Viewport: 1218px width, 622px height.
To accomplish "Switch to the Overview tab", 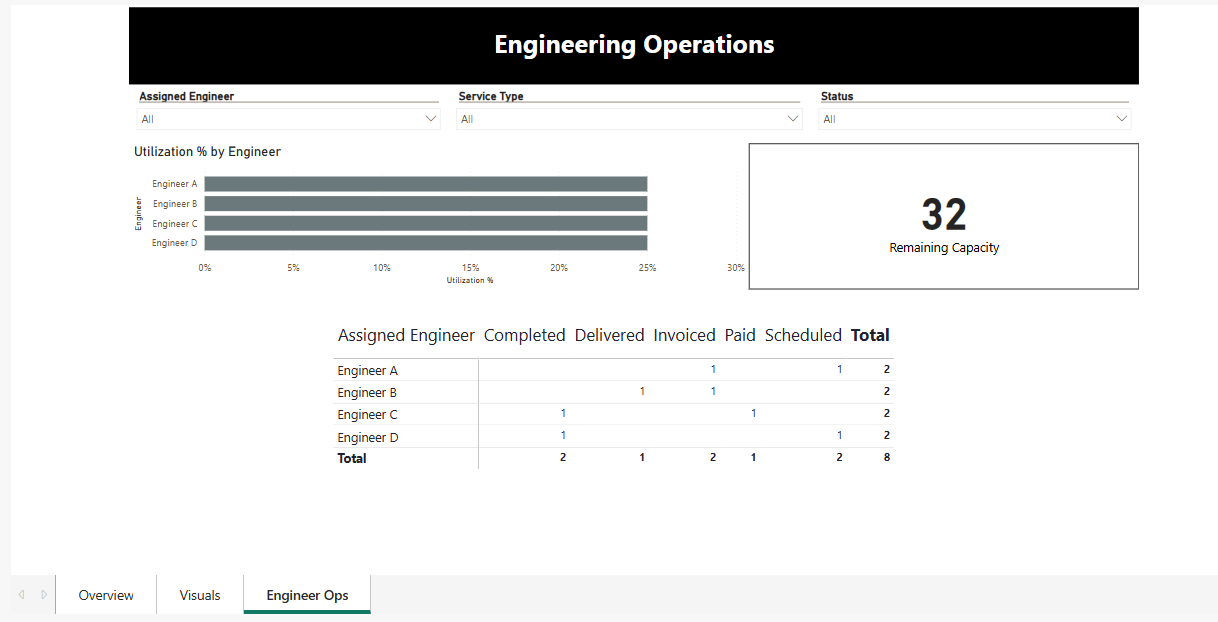I will coord(106,595).
